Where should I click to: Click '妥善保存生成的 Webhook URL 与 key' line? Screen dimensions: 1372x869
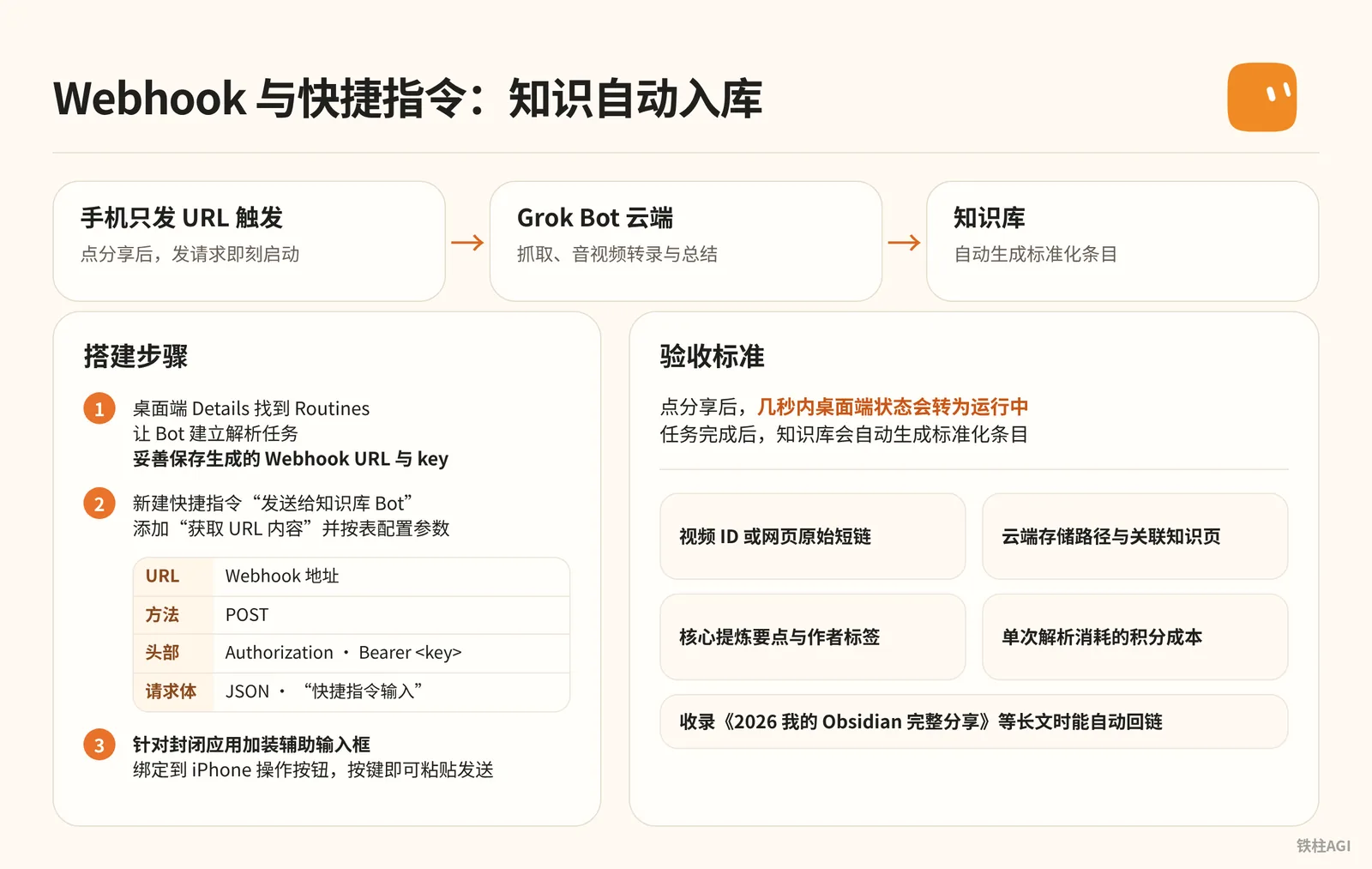click(291, 459)
